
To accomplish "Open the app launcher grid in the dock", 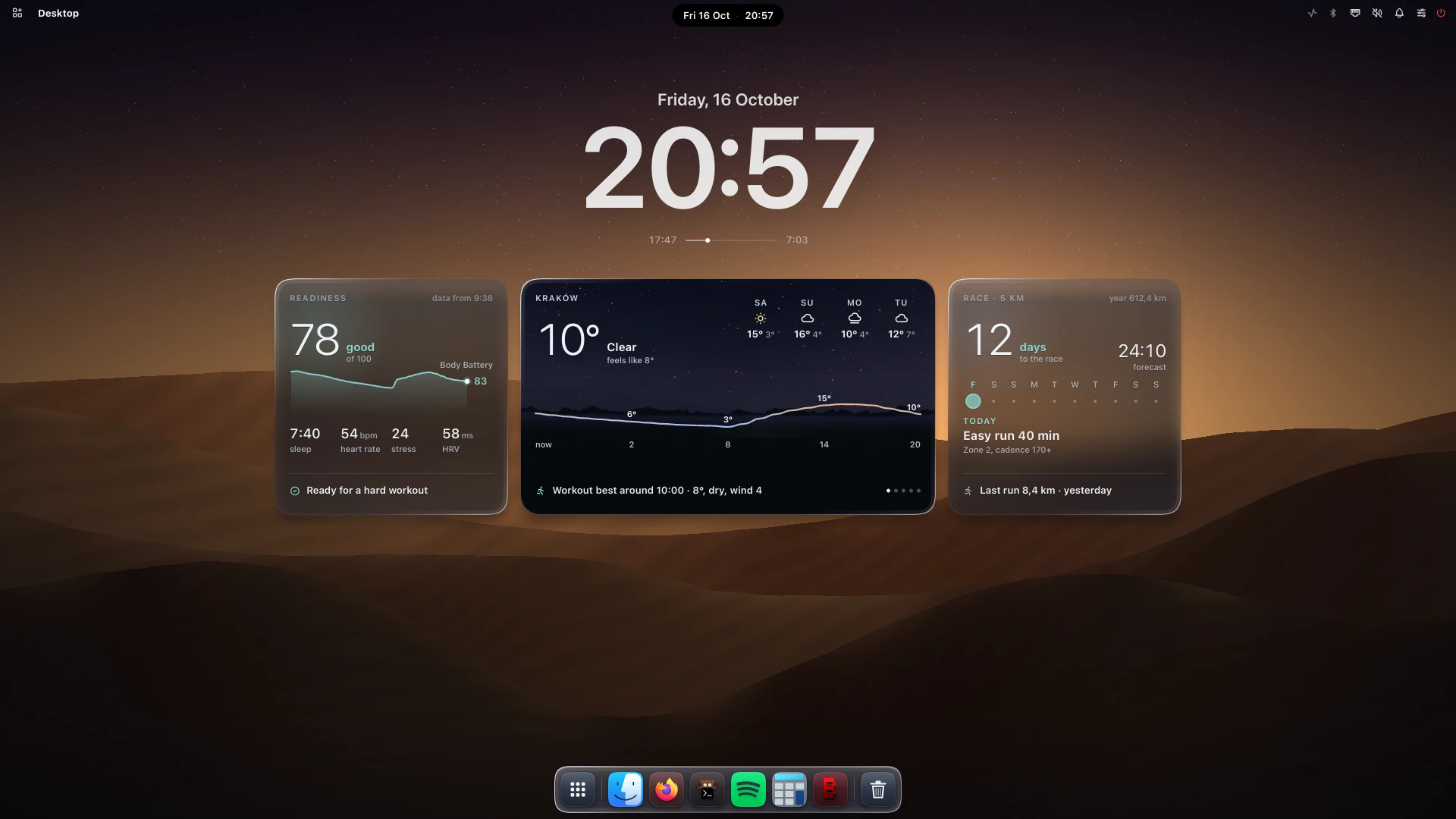I will (x=578, y=790).
